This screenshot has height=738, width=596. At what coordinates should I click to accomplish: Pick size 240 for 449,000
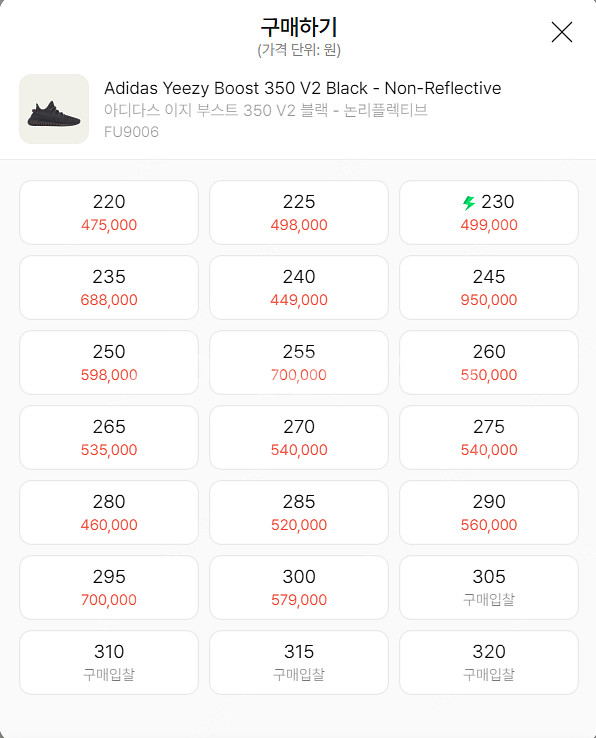(x=299, y=288)
